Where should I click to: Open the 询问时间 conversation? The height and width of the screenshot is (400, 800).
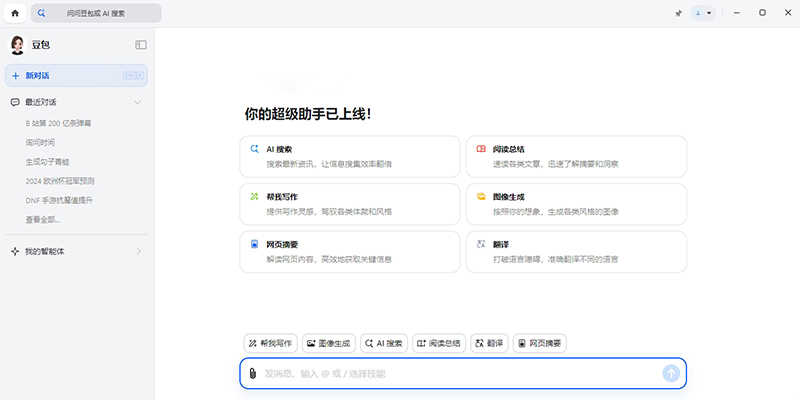(40, 142)
